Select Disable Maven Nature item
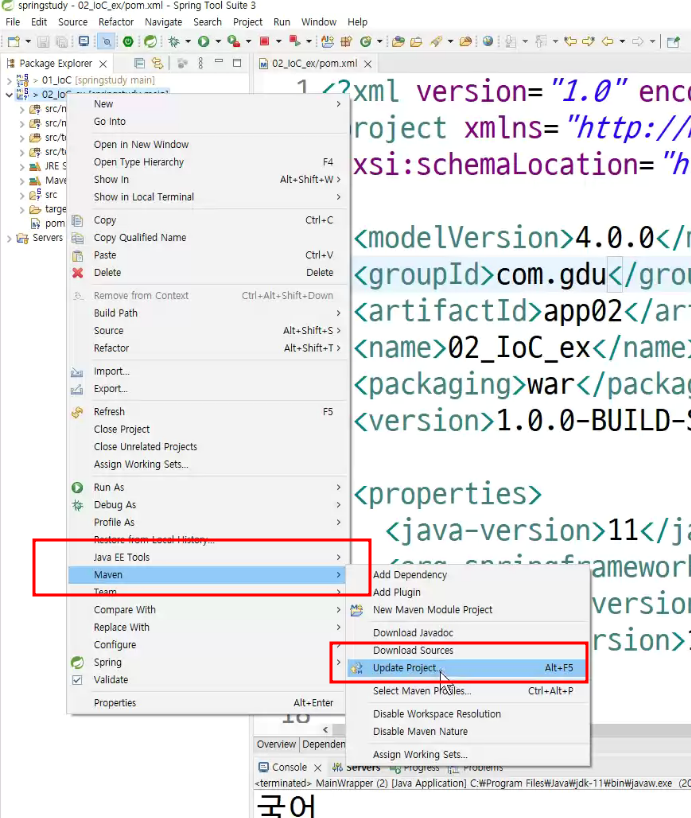Screen dimensions: 691x818 [468, 731]
